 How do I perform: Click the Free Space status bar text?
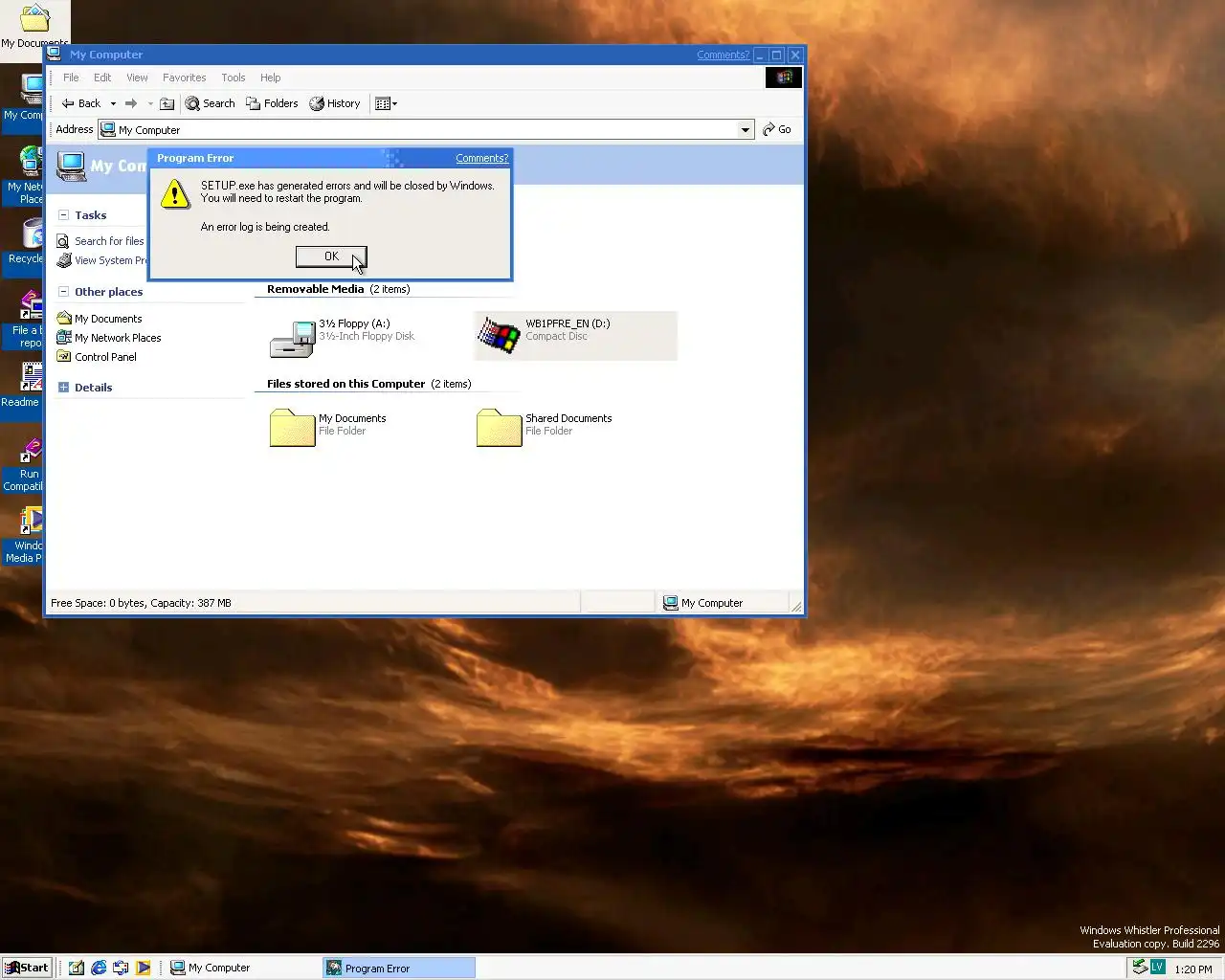tap(141, 603)
